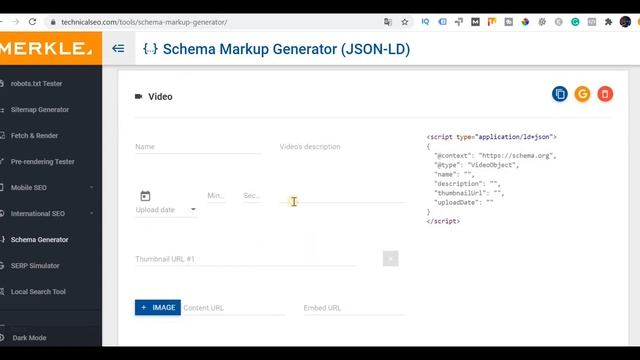Open Upload date dropdown arrow
This screenshot has width=640, height=360.
pyautogui.click(x=193, y=209)
